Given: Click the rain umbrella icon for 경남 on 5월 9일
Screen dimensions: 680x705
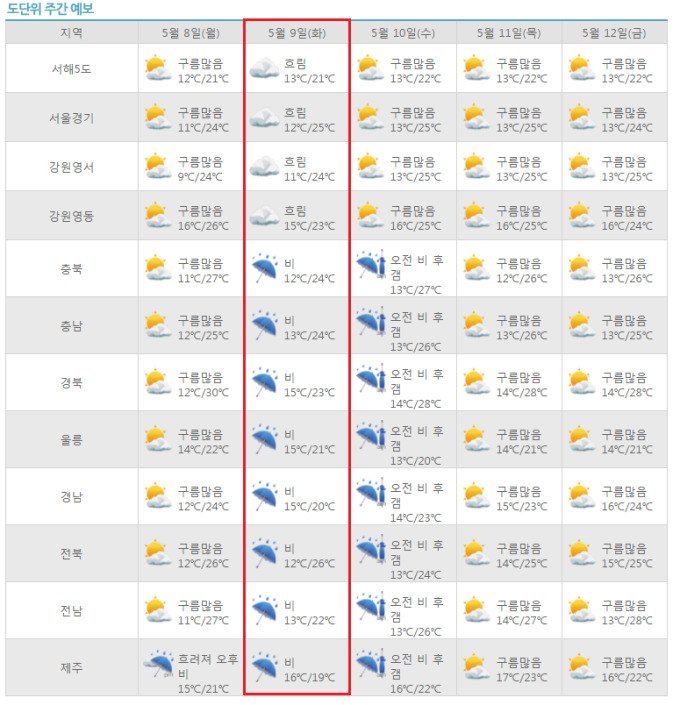Looking at the screenshot, I should tap(264, 497).
